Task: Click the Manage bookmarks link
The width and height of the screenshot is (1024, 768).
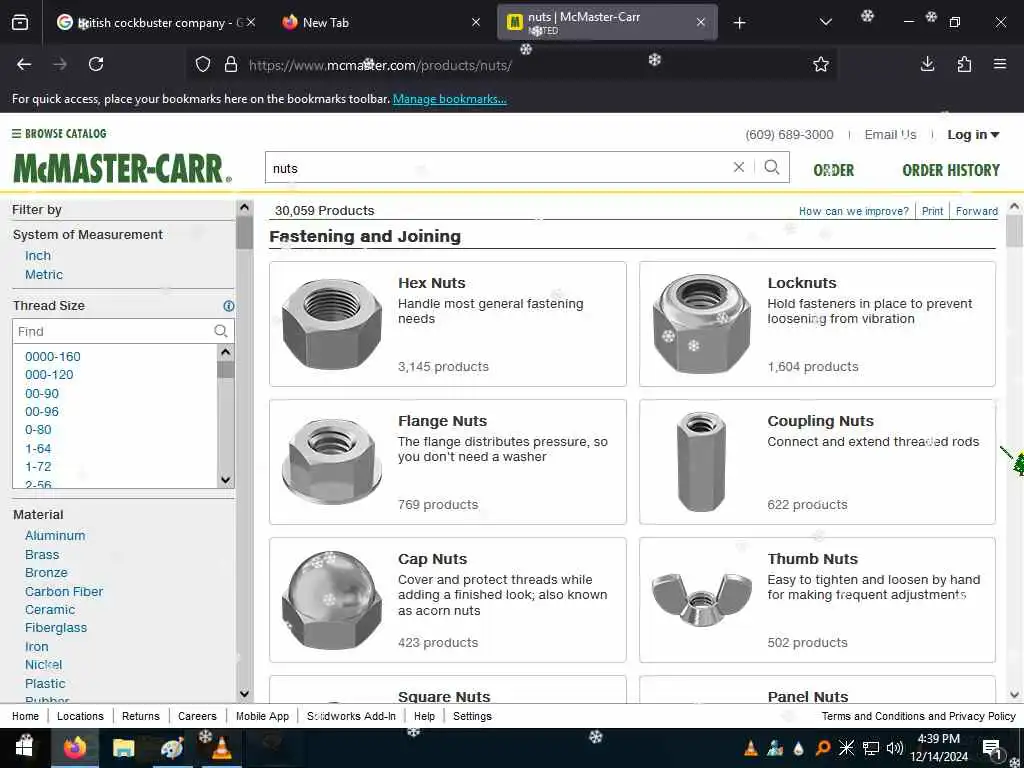Action: [449, 99]
